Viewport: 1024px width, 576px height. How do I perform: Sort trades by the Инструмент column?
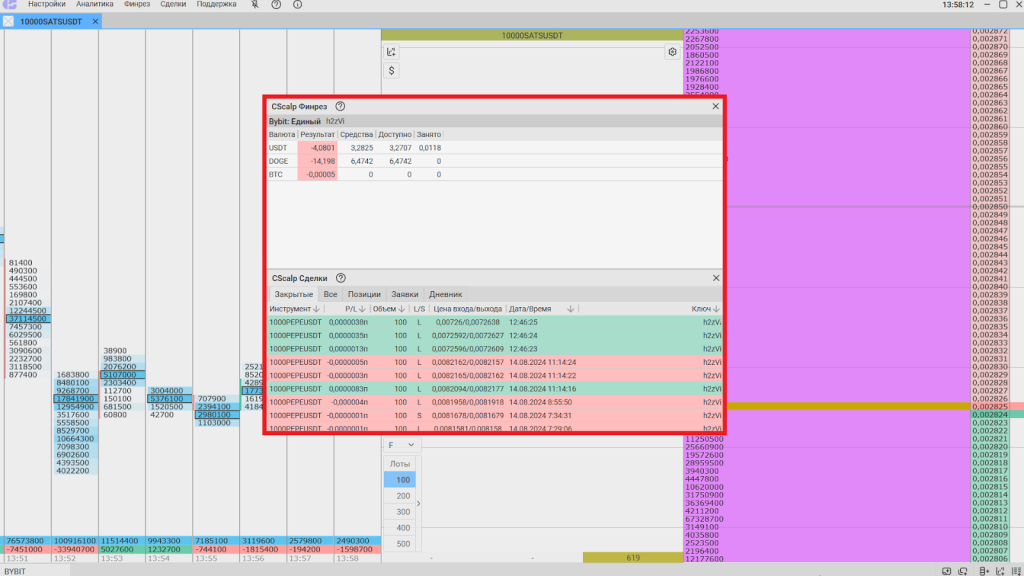tap(295, 309)
